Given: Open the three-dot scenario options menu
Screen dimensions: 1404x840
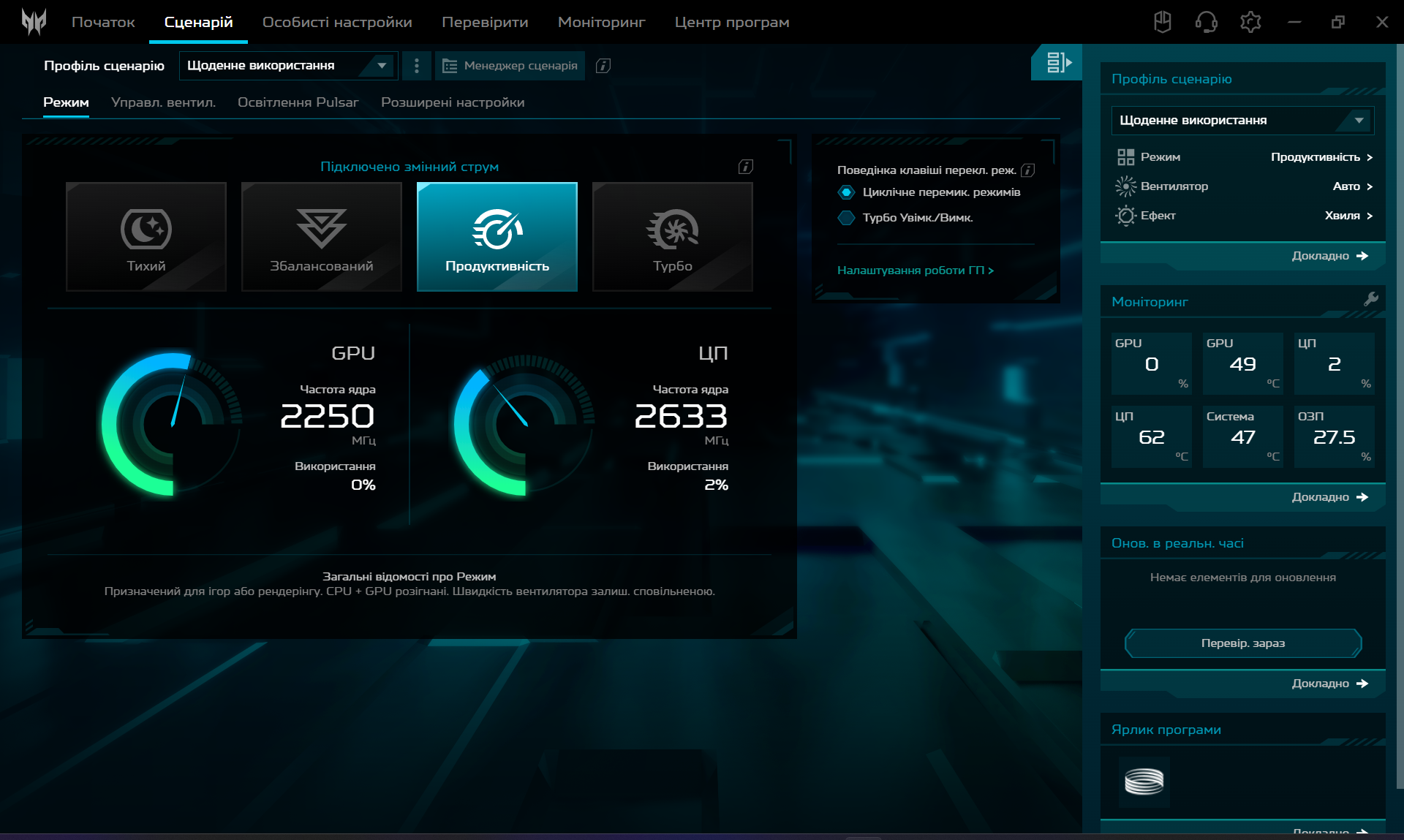Looking at the screenshot, I should [x=417, y=66].
